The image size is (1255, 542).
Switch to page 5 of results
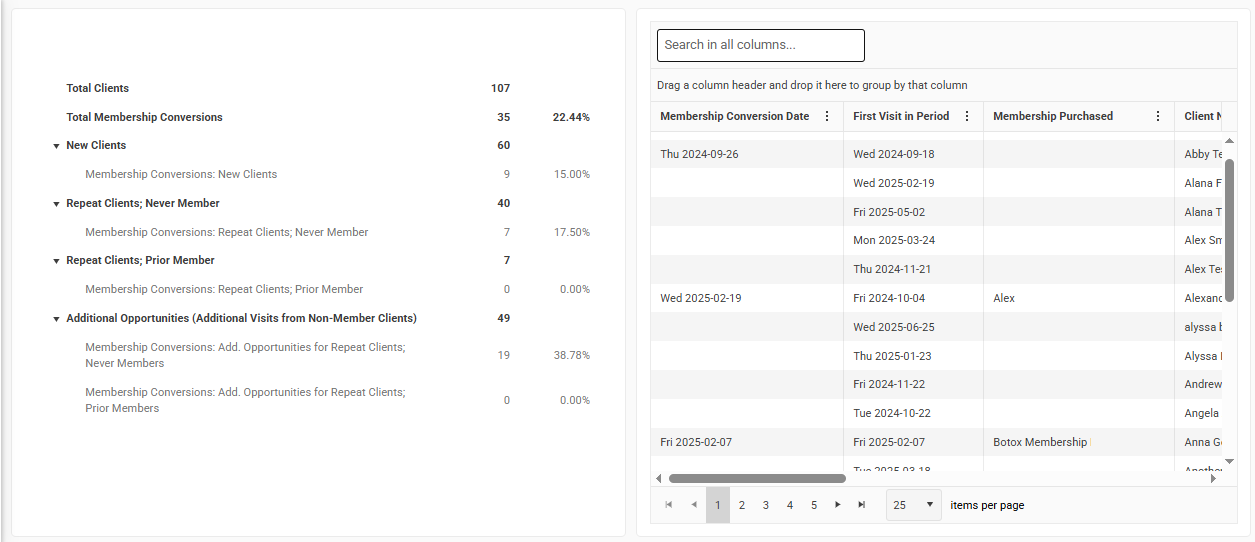tap(814, 505)
